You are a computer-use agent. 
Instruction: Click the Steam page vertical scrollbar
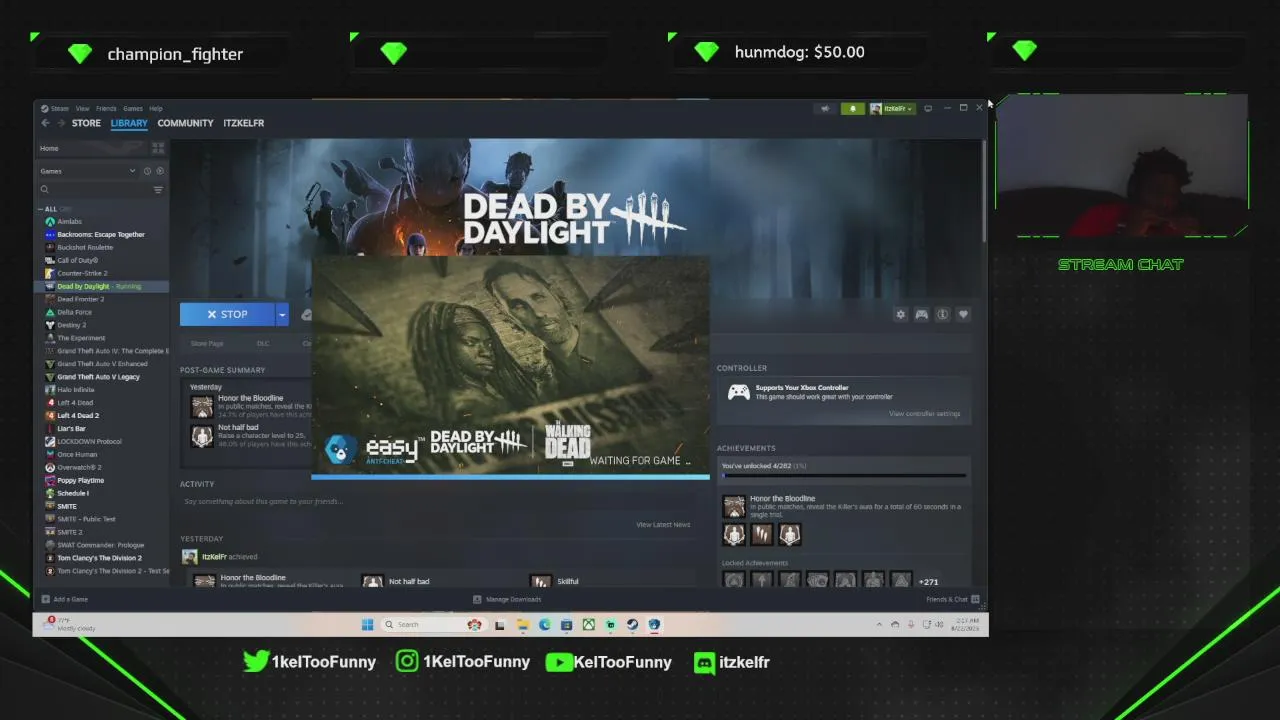click(985, 190)
